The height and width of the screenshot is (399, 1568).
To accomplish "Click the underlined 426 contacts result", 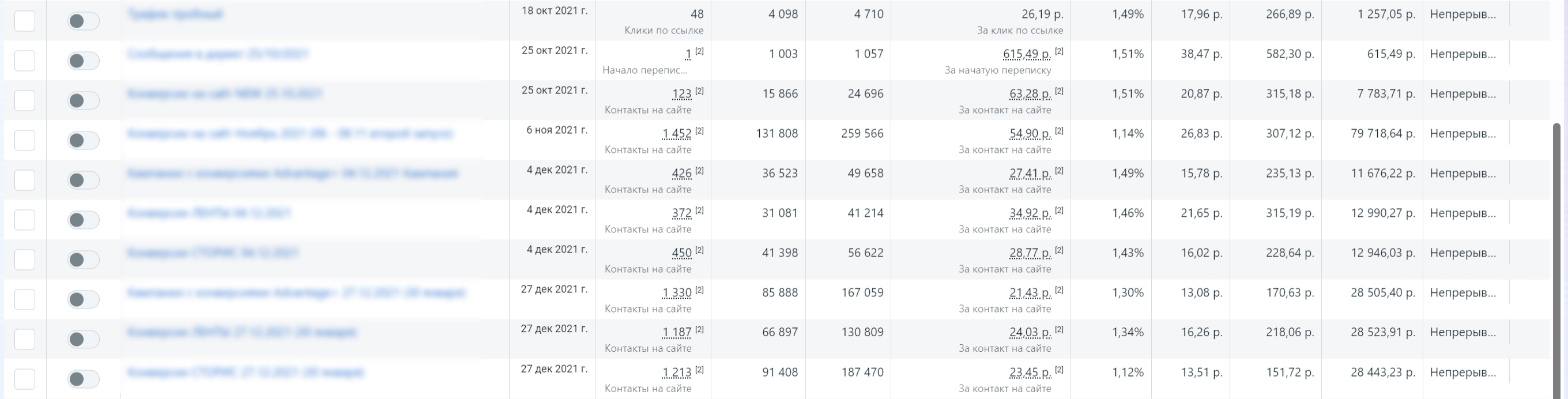I will 682,174.
